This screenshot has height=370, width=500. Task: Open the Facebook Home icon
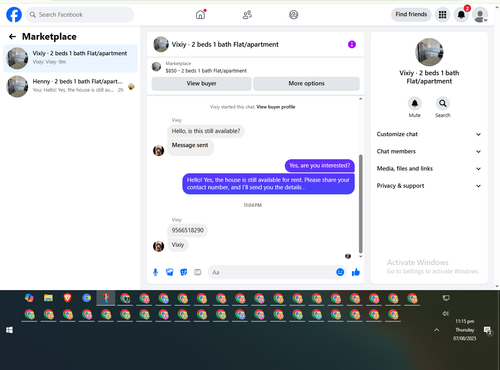point(200,15)
